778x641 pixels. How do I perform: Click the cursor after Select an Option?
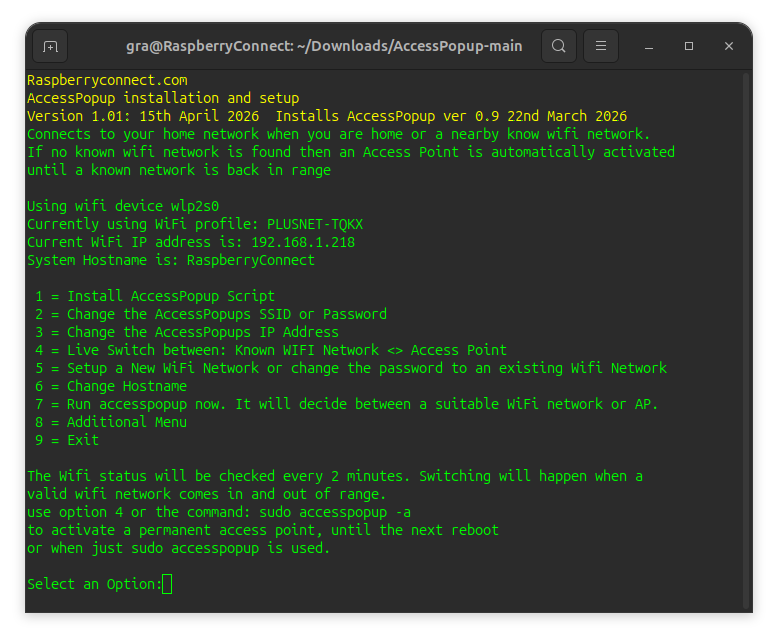(167, 584)
